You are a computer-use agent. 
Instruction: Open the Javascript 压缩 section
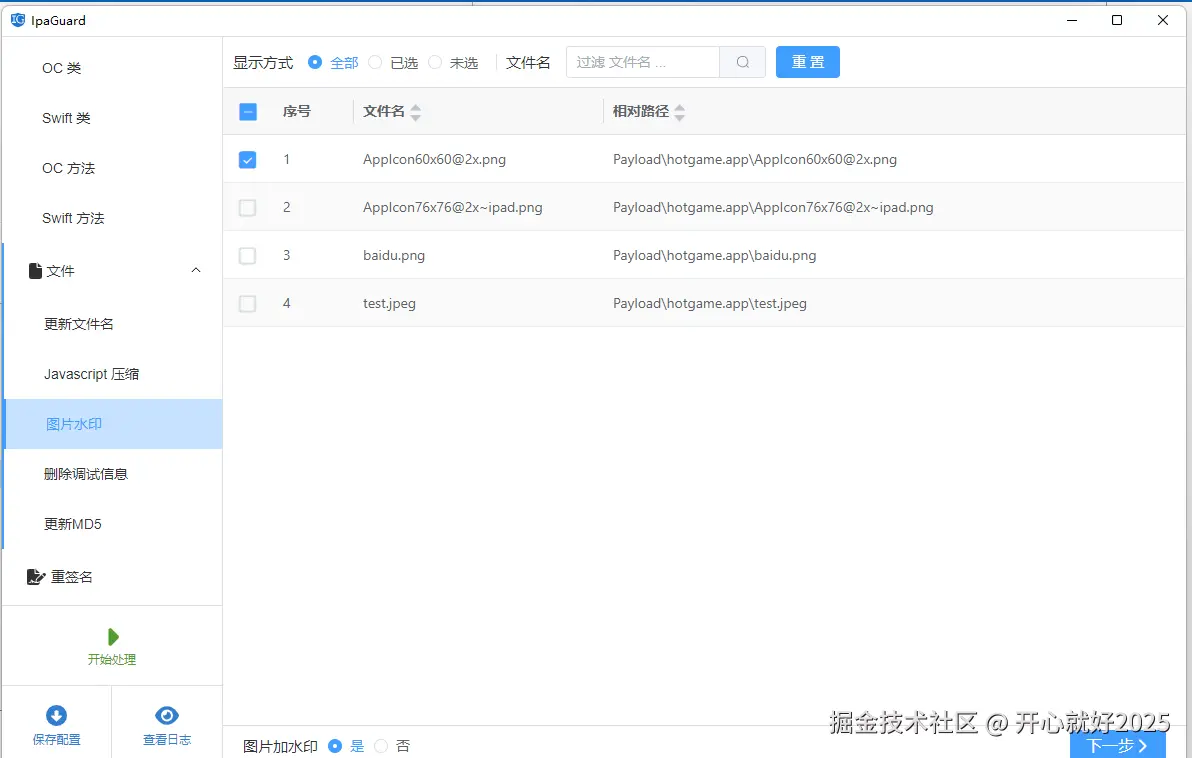point(91,373)
